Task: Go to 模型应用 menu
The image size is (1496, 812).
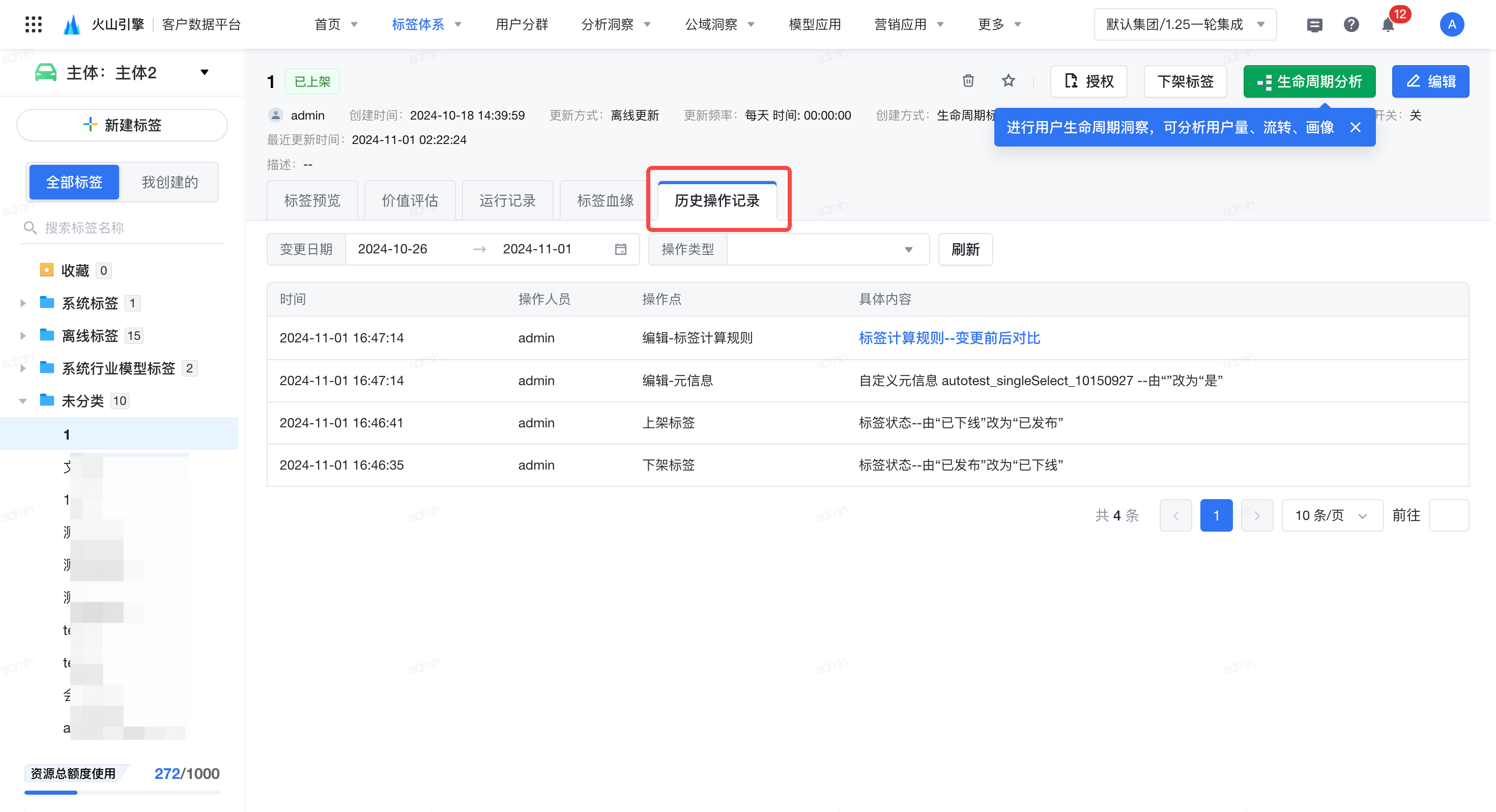Action: coord(815,24)
